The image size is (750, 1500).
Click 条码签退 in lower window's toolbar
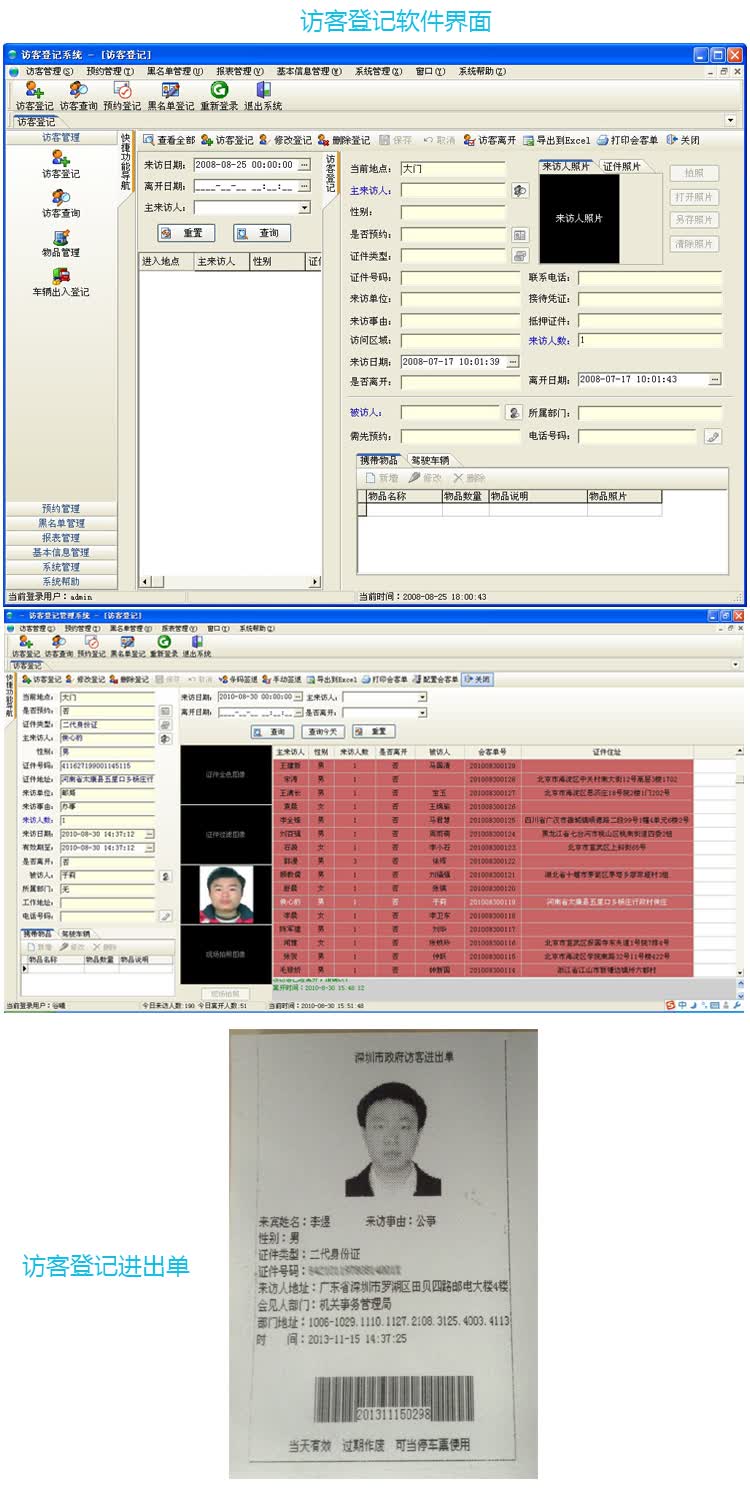pyautogui.click(x=238, y=679)
